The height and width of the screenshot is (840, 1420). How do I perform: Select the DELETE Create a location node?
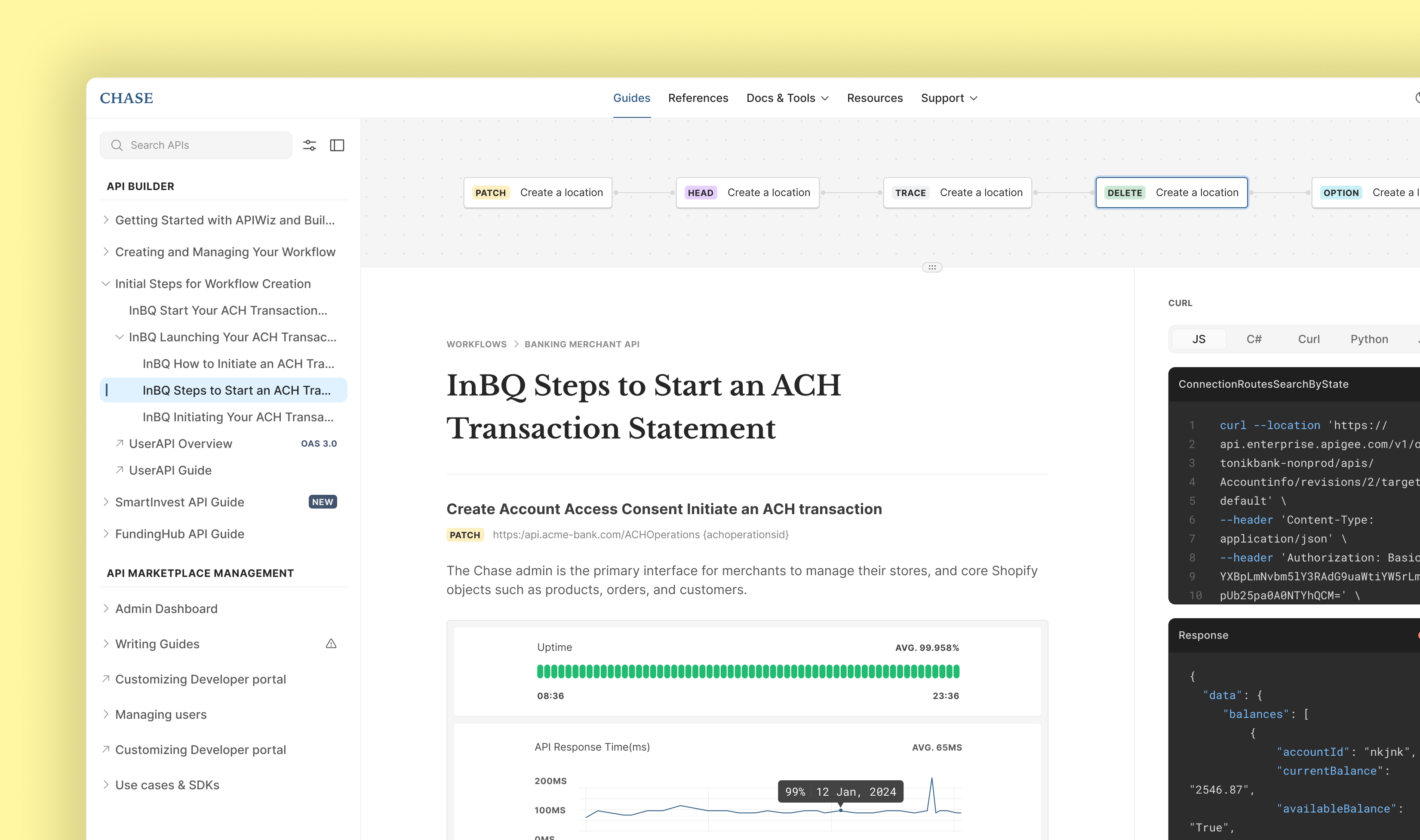pos(1171,193)
